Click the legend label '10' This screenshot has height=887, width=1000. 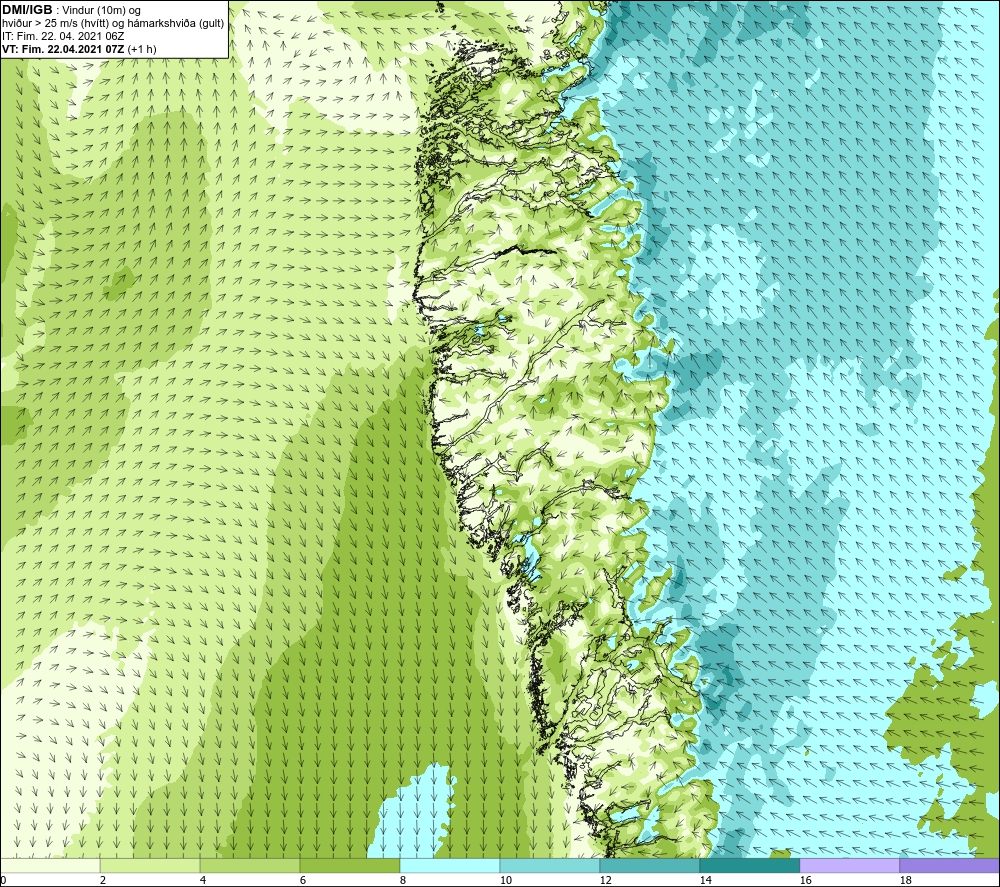tap(506, 881)
